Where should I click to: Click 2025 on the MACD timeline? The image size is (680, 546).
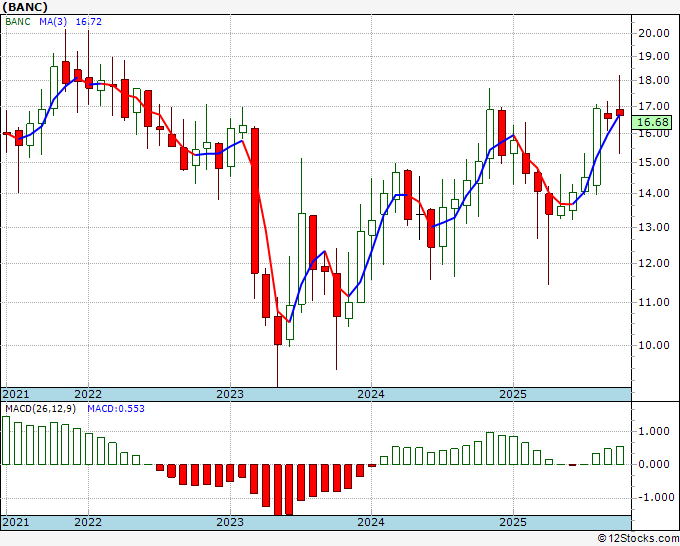click(513, 522)
